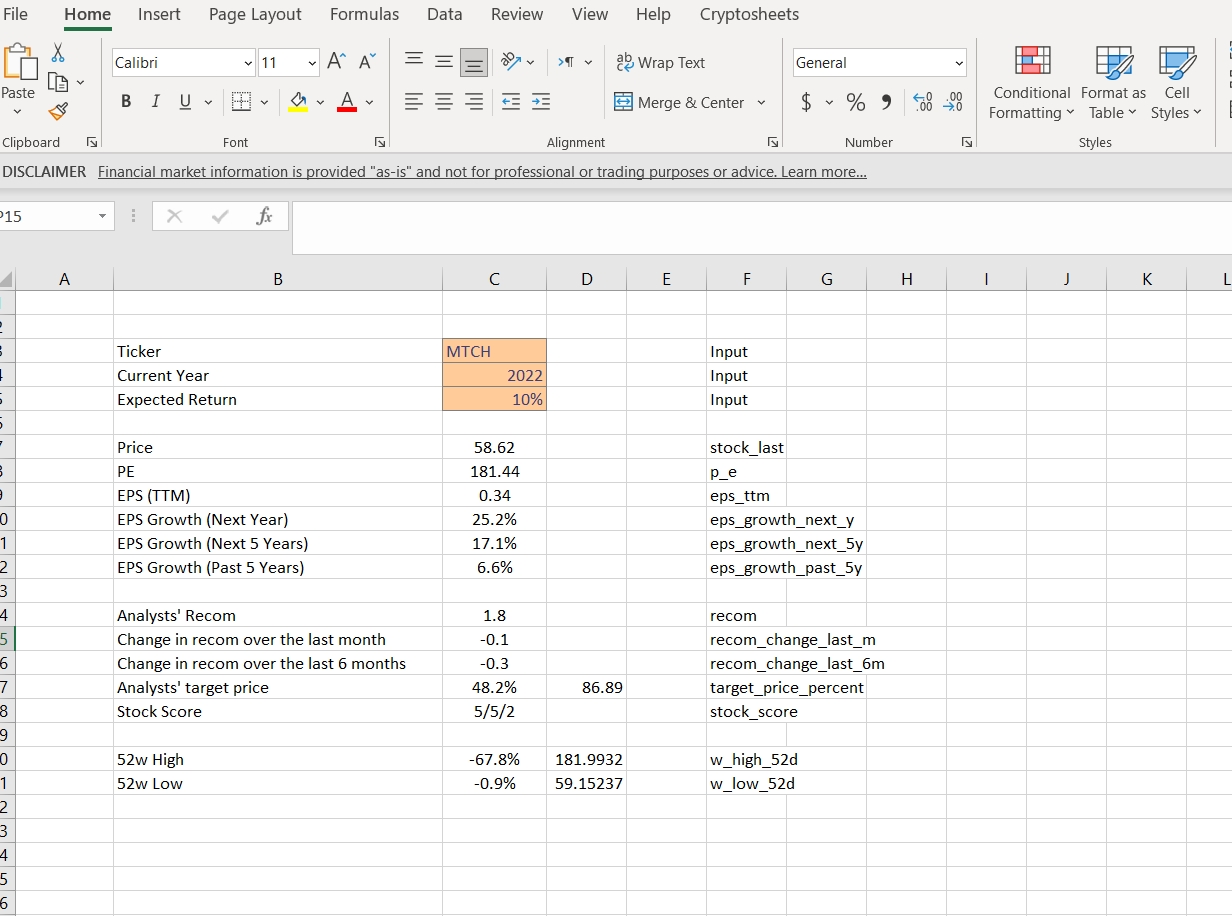Viewport: 1232px width, 916px height.
Task: Center-align text horizontally in the cell
Action: 444,102
